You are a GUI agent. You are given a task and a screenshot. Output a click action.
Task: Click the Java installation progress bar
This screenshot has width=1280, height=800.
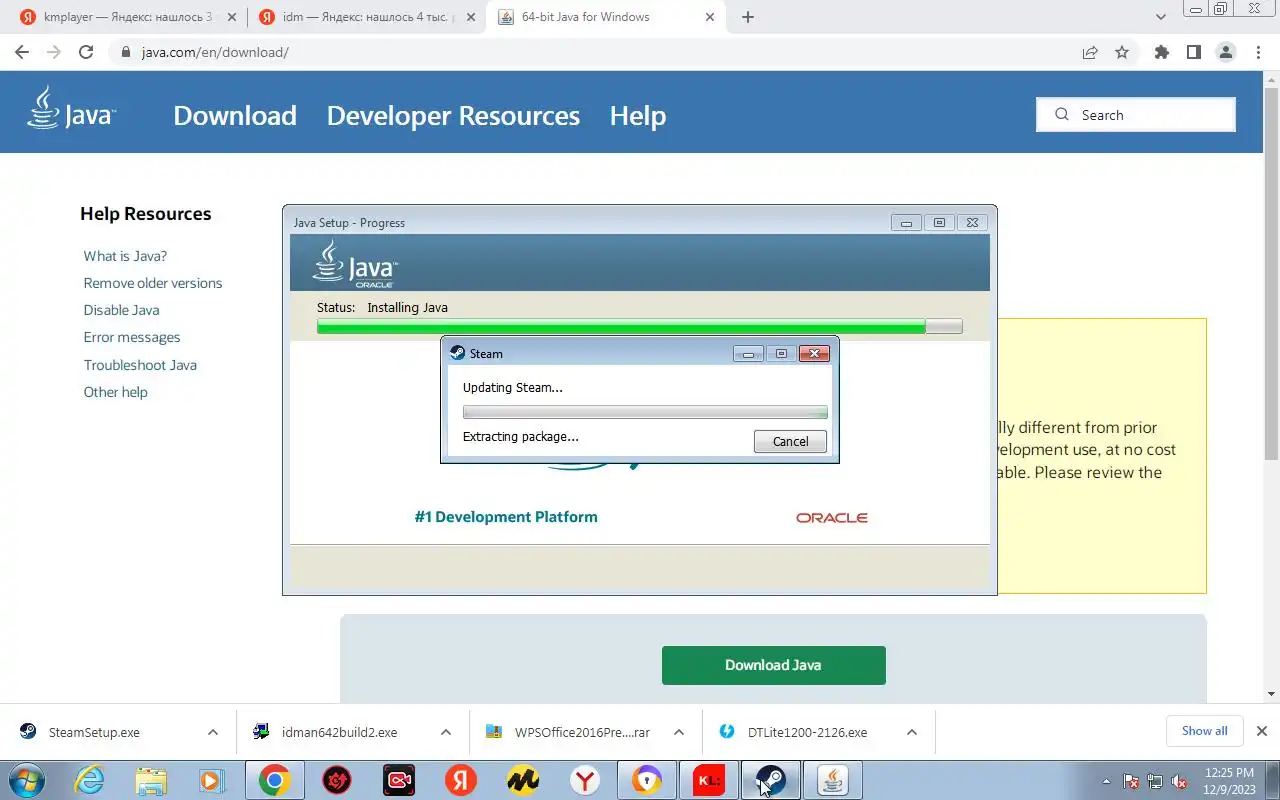640,326
